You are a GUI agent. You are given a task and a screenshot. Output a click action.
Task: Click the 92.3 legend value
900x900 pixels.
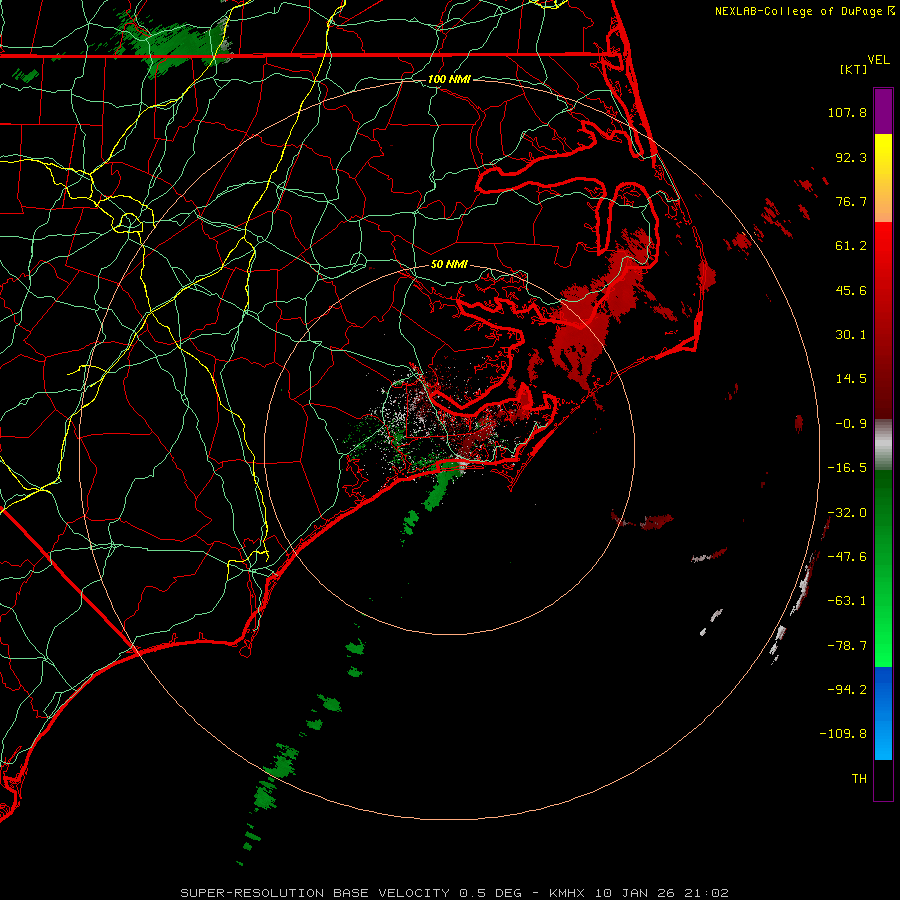851,157
